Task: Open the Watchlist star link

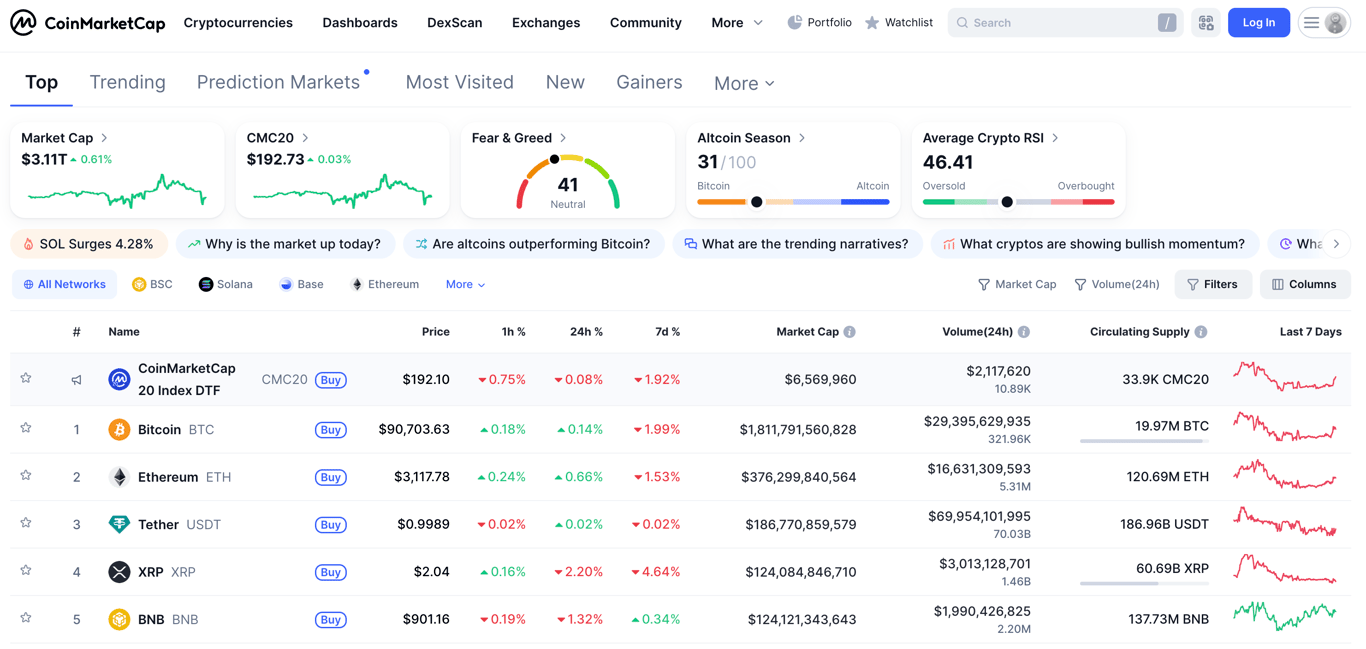Action: (x=898, y=22)
